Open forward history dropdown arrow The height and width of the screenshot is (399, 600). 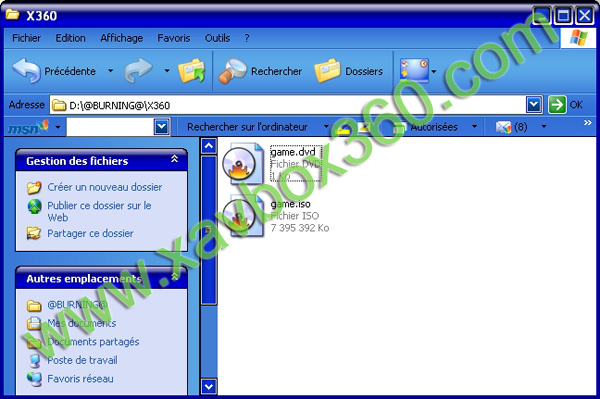[x=167, y=71]
